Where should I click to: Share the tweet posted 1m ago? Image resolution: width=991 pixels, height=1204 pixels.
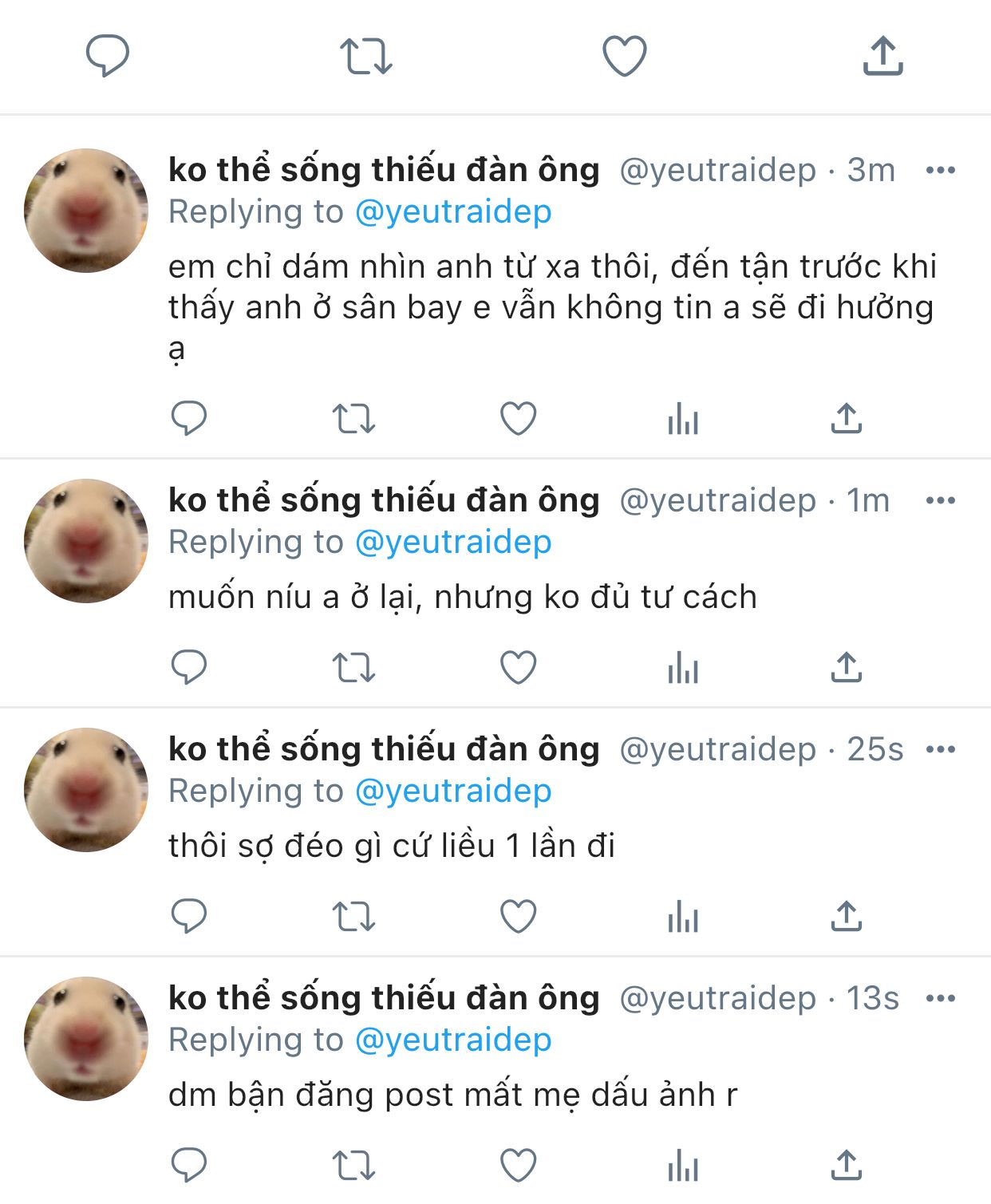coord(847,667)
